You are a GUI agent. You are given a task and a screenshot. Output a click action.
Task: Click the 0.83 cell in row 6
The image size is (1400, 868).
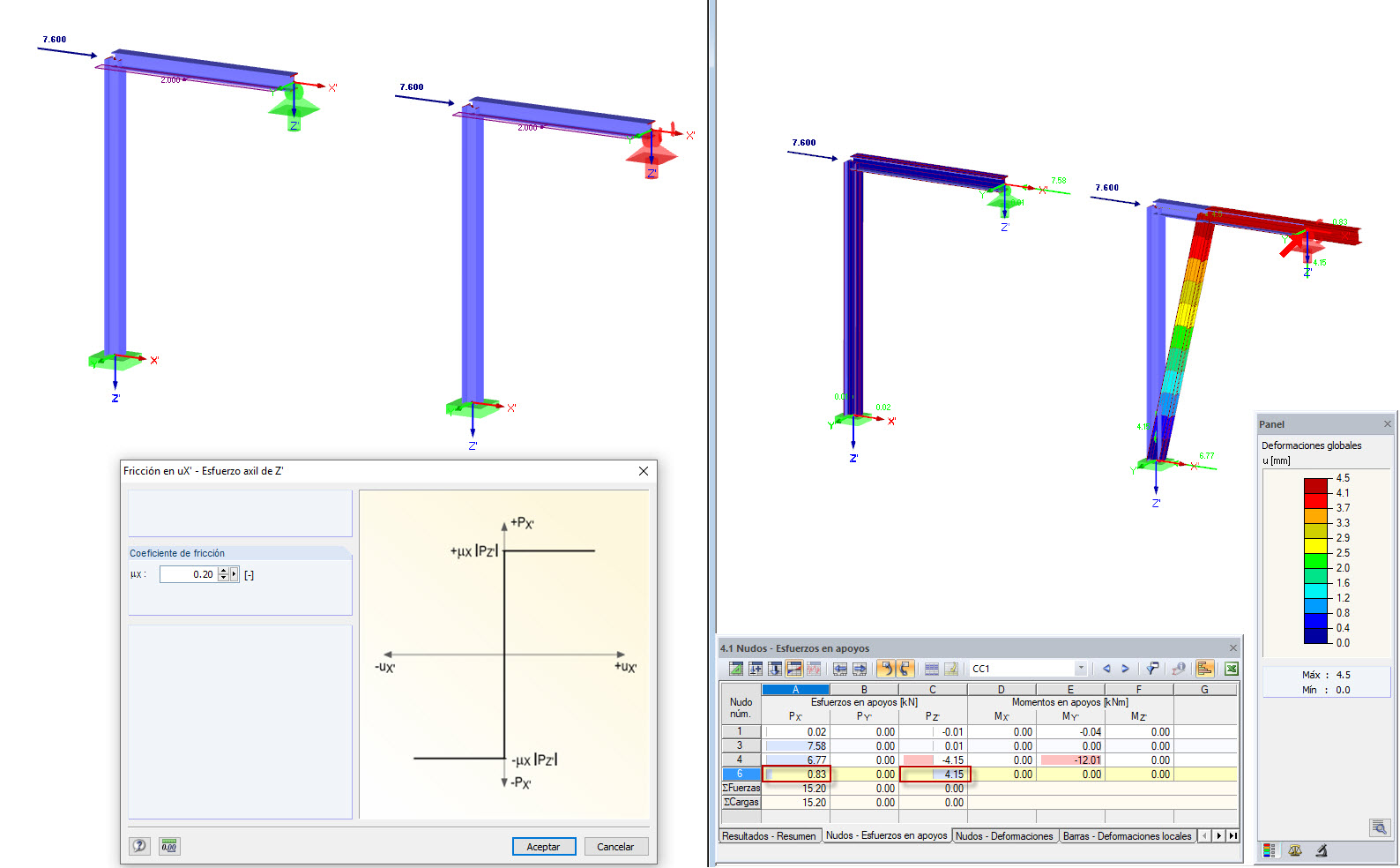click(x=796, y=774)
